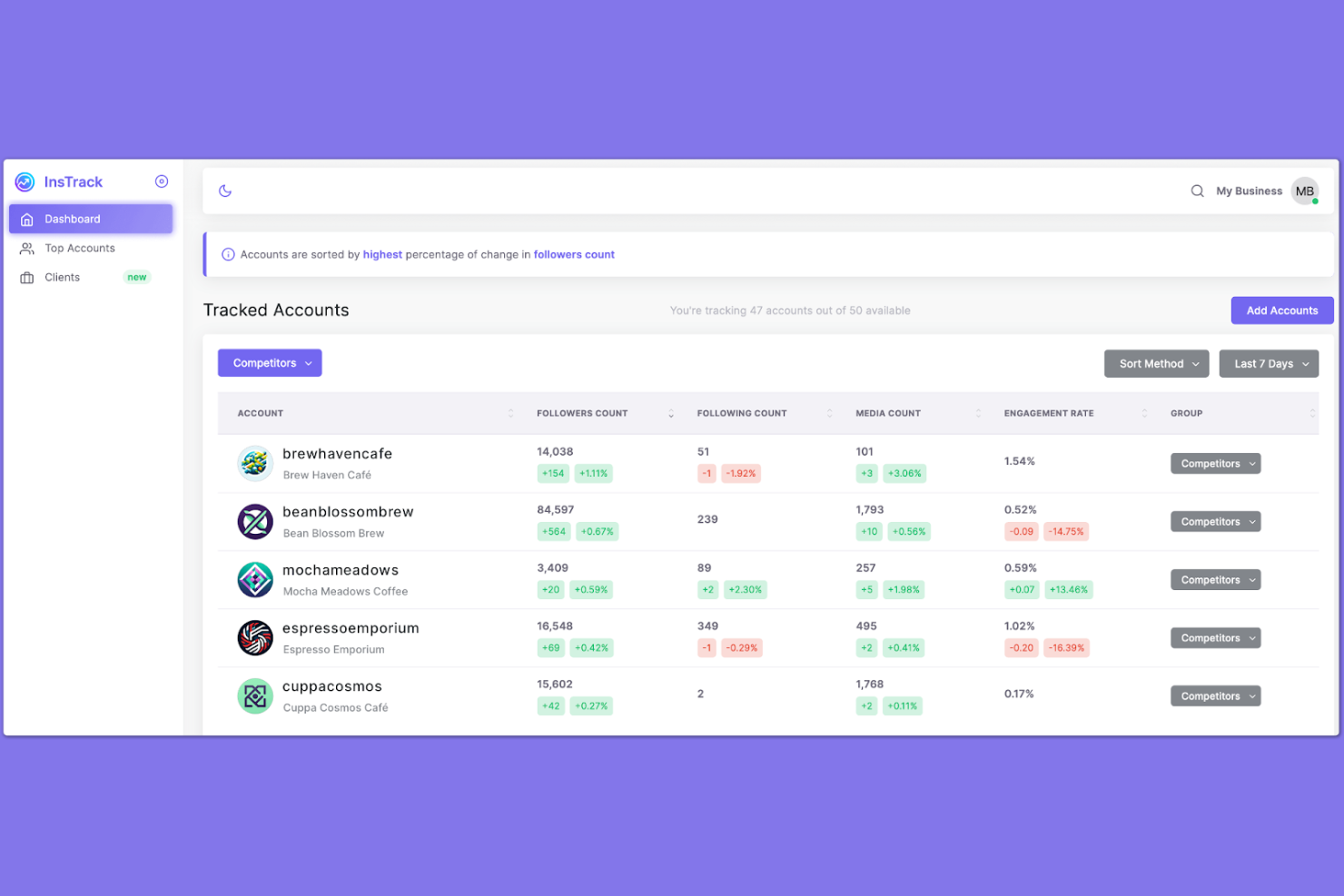
Task: Select My Business in the header
Action: tap(1250, 191)
